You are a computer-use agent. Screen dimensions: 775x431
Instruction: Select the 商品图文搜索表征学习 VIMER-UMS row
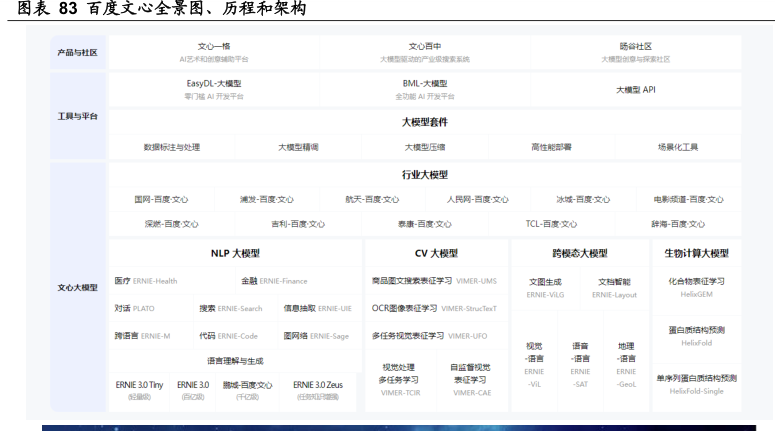pos(436,281)
